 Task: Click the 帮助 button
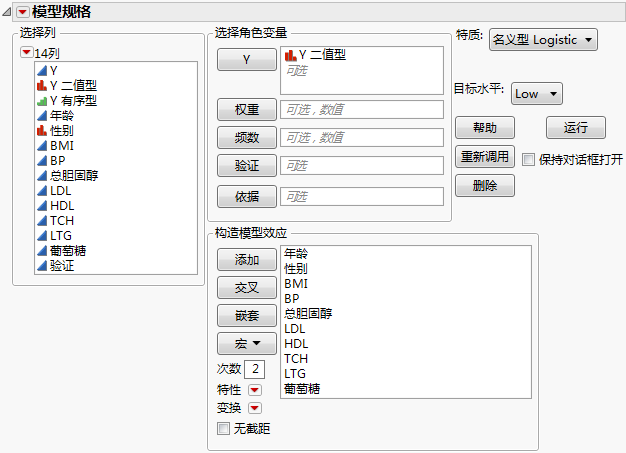point(485,128)
